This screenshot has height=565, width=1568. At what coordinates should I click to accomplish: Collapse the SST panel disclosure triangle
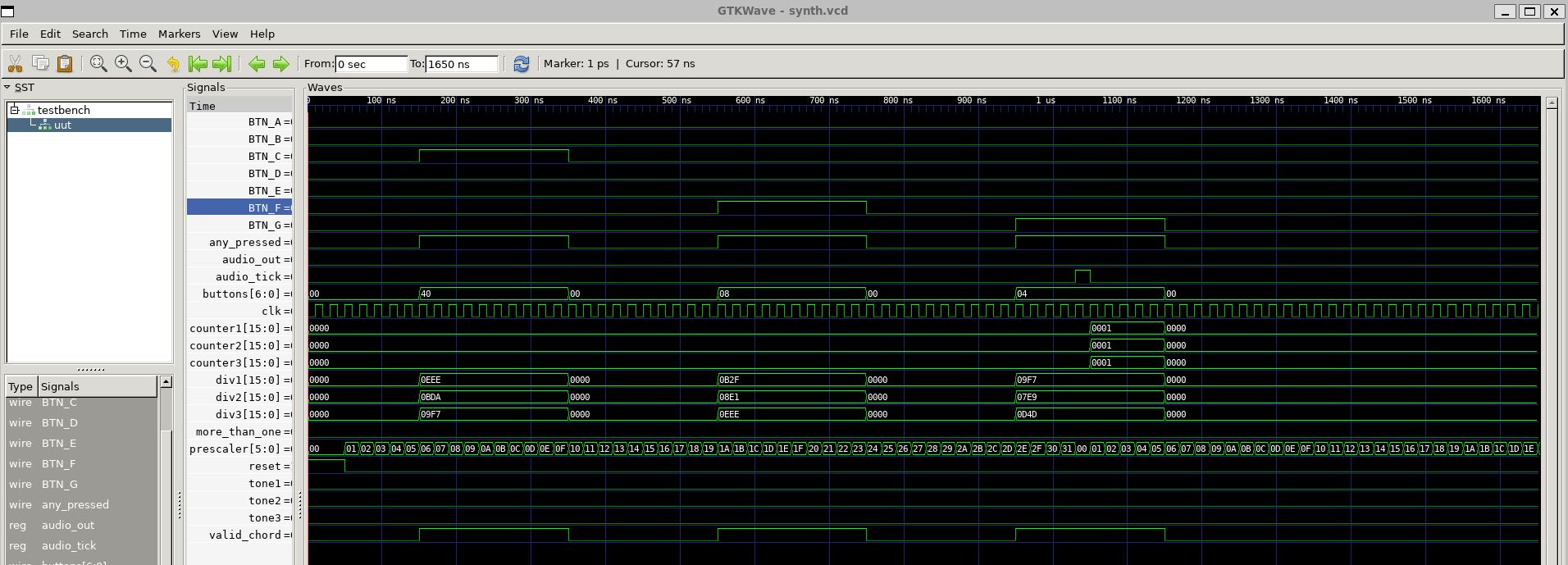7,87
